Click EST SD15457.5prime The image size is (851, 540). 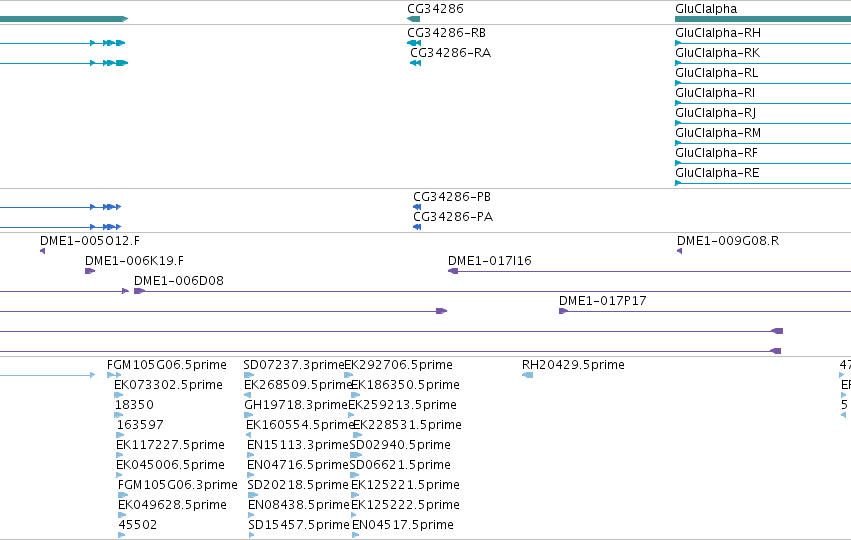pyautogui.click(x=299, y=525)
